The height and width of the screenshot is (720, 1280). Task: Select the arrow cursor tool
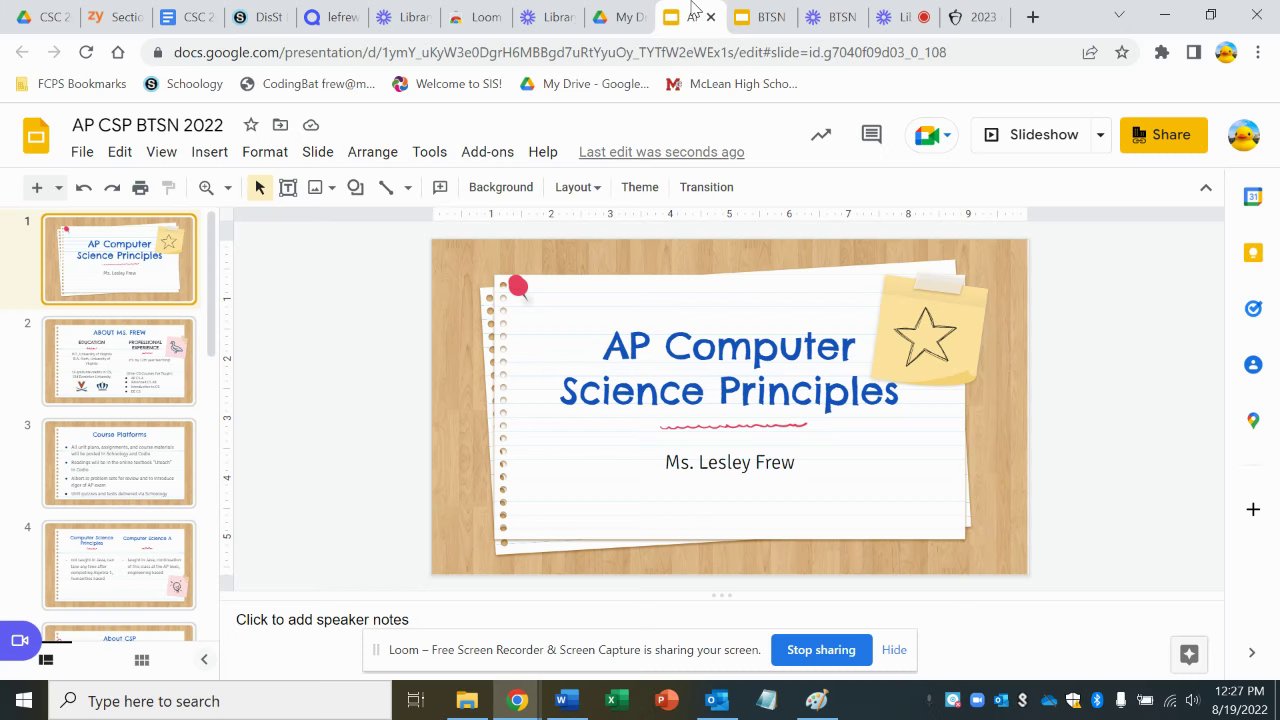pyautogui.click(x=260, y=187)
